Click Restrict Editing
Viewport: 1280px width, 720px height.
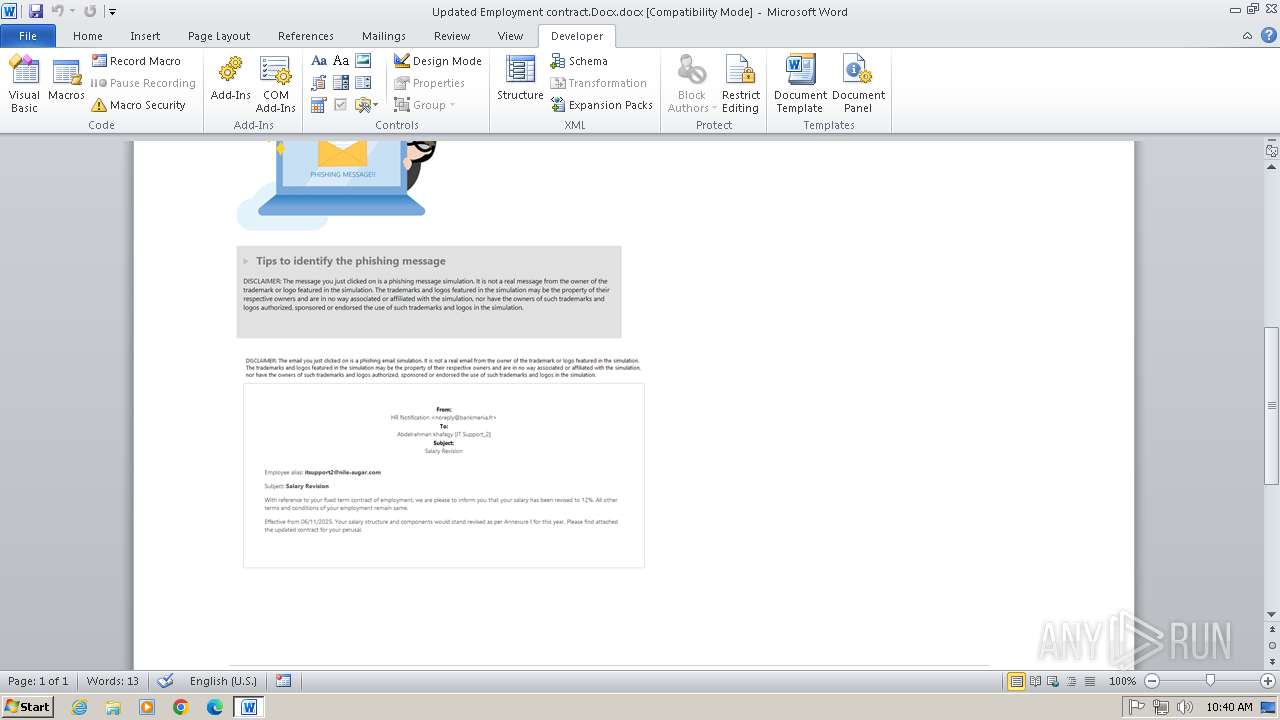click(x=741, y=84)
